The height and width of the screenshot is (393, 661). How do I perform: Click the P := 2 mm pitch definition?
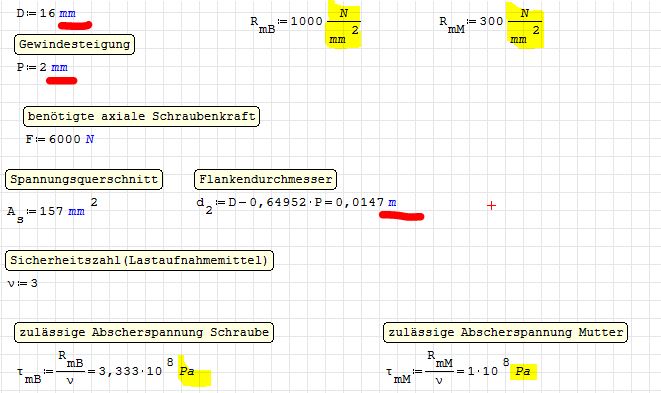coord(42,67)
